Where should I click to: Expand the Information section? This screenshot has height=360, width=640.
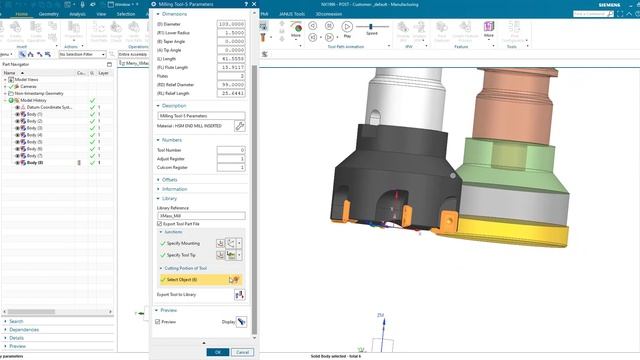click(158, 189)
